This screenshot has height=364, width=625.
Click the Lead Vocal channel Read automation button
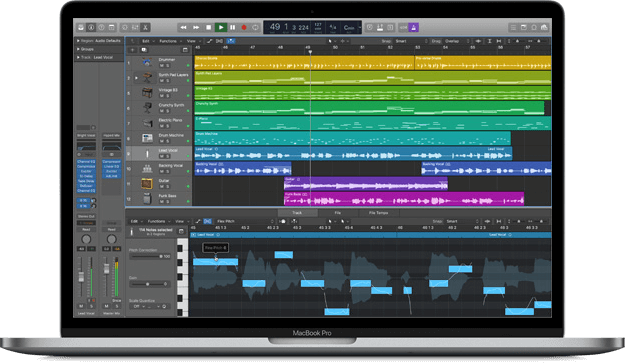[x=86, y=230]
